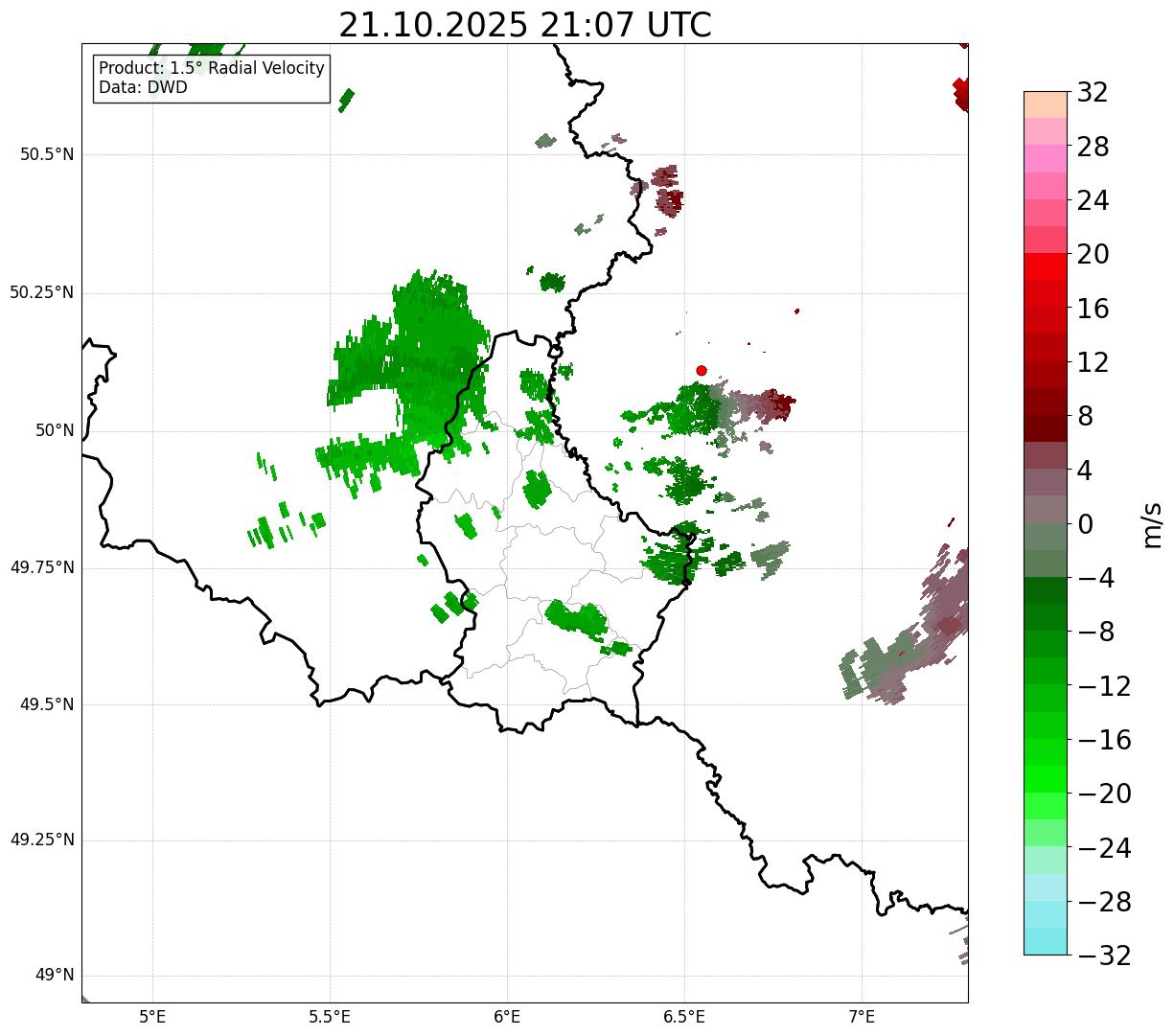Image resolution: width=1174 pixels, height=1036 pixels.
Task: Click the green echo near 49.65°N 6.2°E
Action: tap(577, 618)
